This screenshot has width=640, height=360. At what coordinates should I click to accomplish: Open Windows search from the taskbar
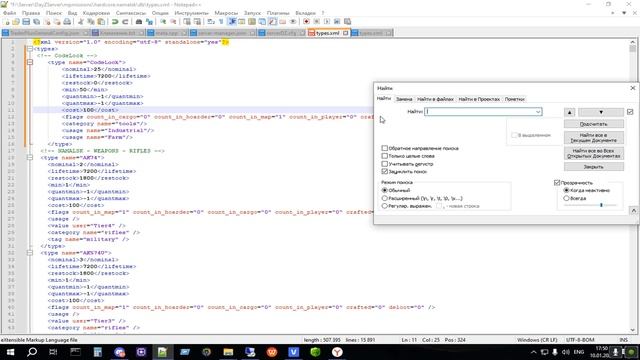tap(31, 352)
